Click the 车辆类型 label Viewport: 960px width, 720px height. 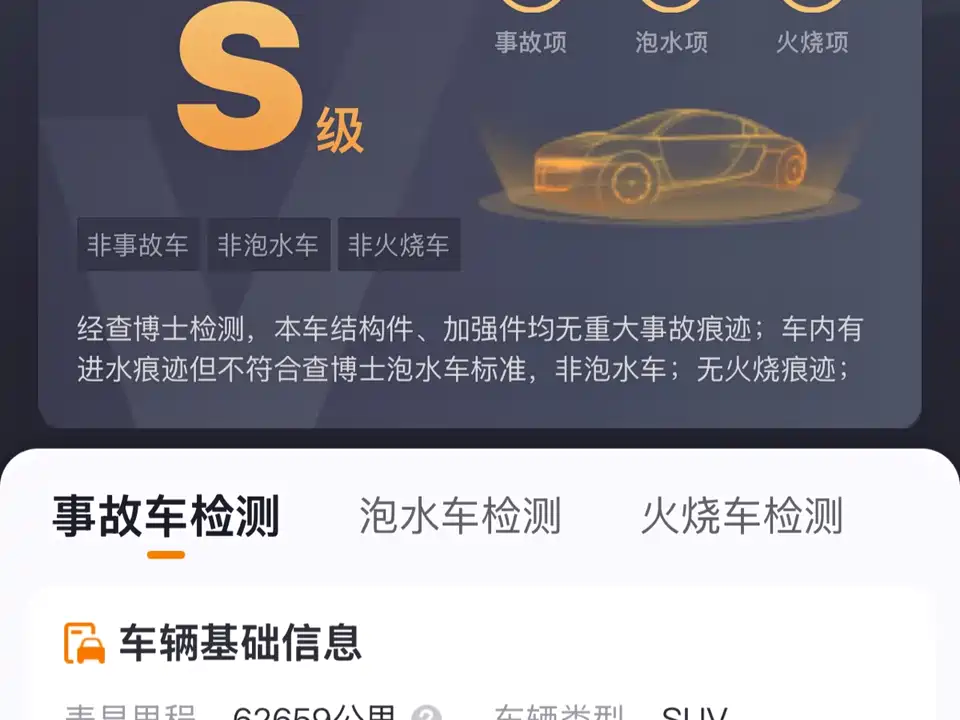coord(558,713)
